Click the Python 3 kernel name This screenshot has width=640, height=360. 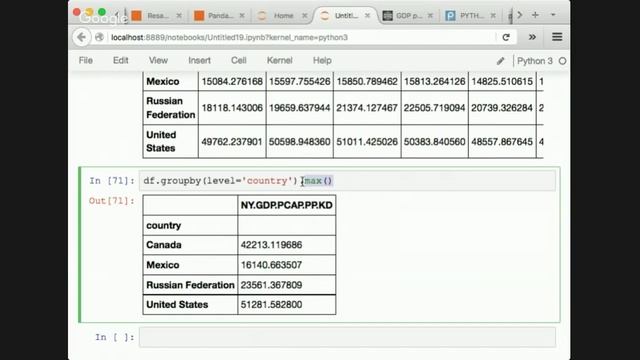534,61
